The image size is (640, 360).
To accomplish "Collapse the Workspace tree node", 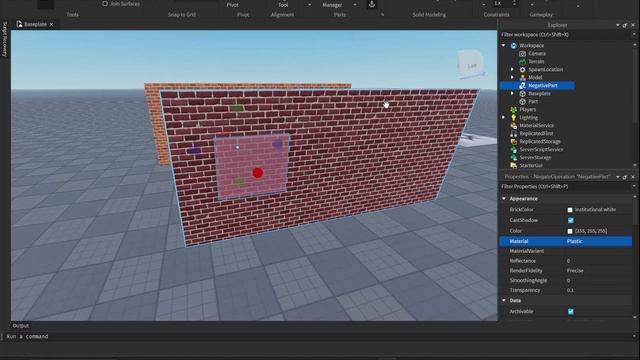I will coord(504,46).
